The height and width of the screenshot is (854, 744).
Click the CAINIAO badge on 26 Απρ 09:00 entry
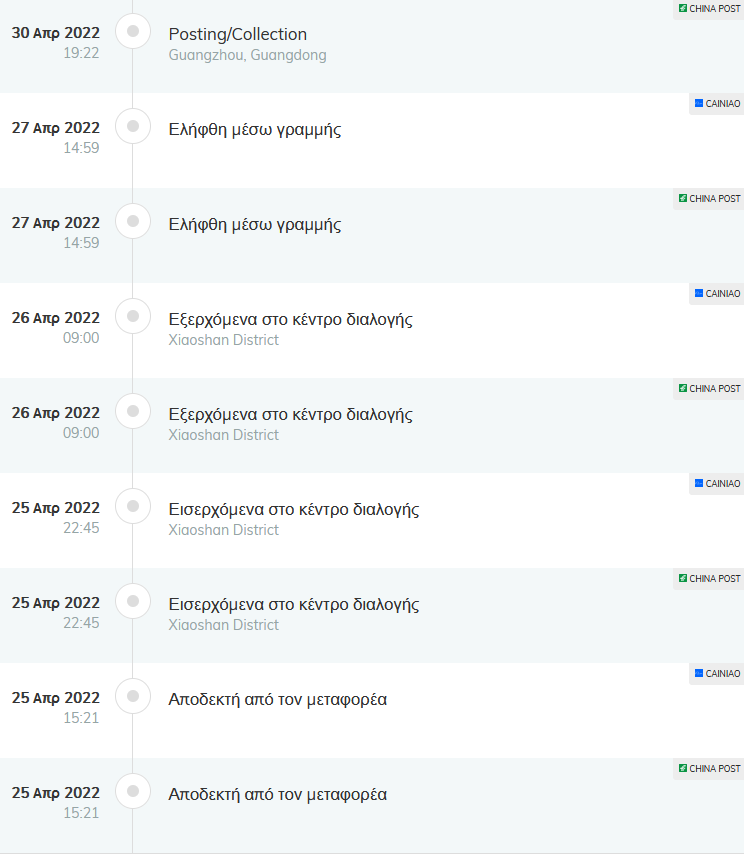click(x=717, y=294)
